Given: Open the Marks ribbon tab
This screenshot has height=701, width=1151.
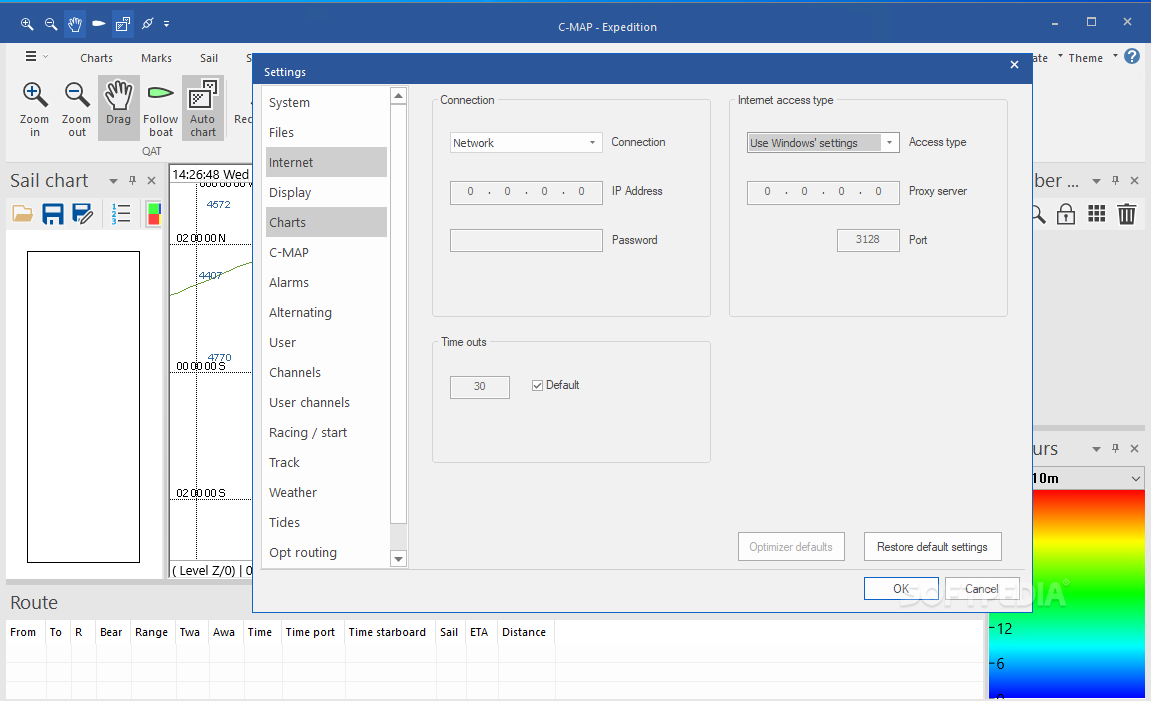Looking at the screenshot, I should (156, 58).
